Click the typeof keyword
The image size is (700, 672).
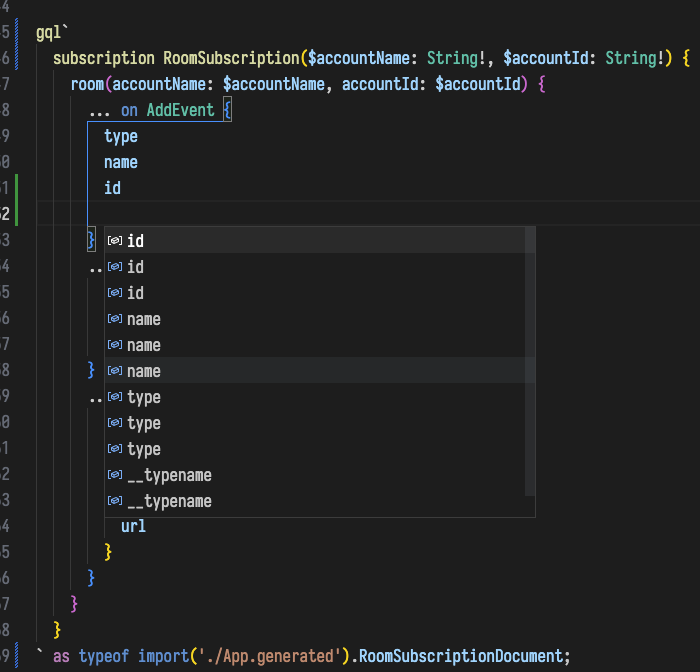tap(104, 656)
